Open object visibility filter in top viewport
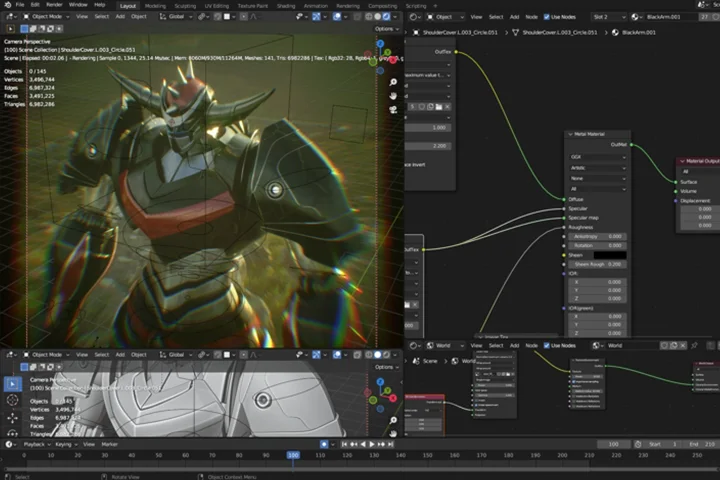Image resolution: width=720 pixels, height=480 pixels. [x=301, y=17]
